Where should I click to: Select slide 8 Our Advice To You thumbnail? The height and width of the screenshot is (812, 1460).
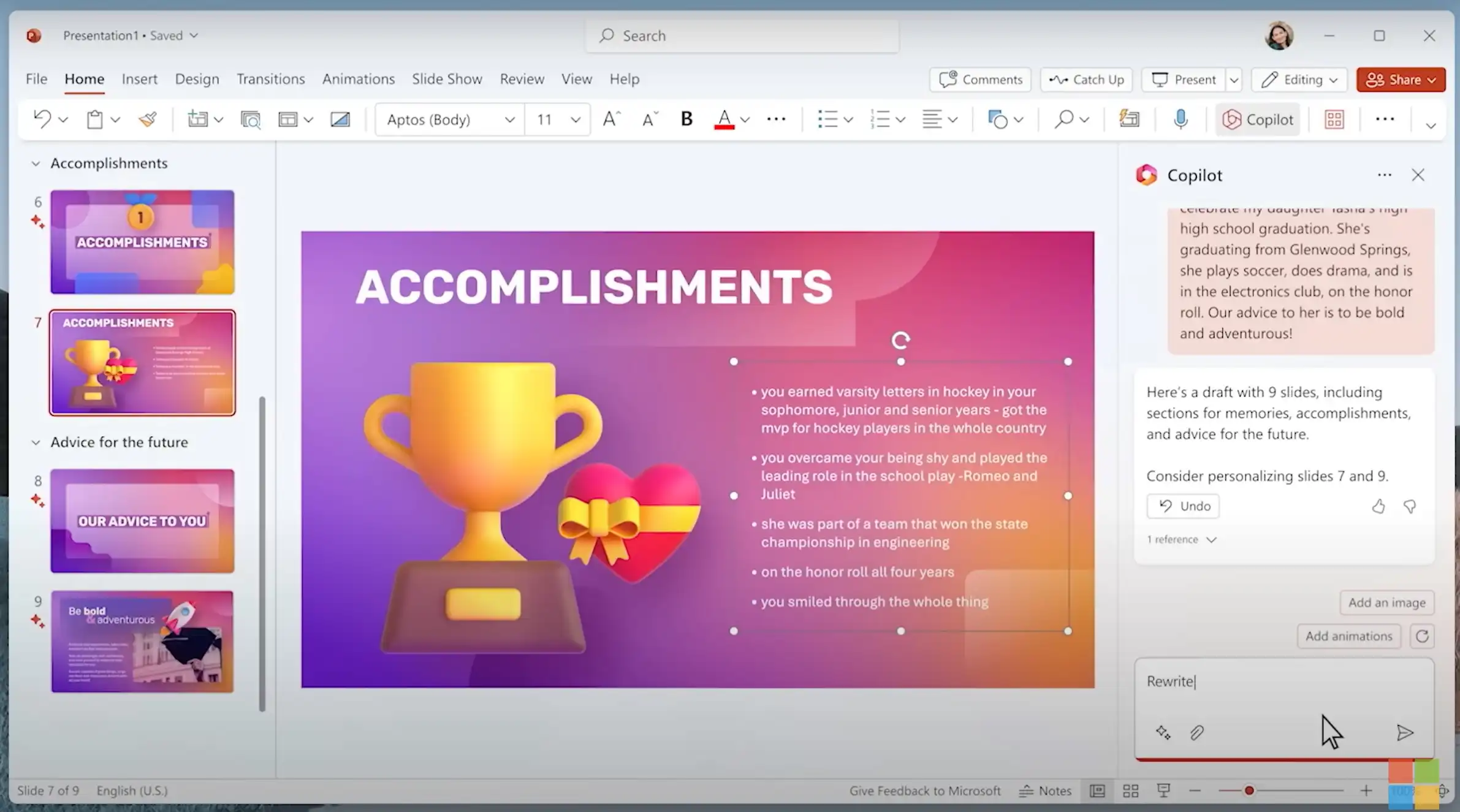click(x=142, y=521)
